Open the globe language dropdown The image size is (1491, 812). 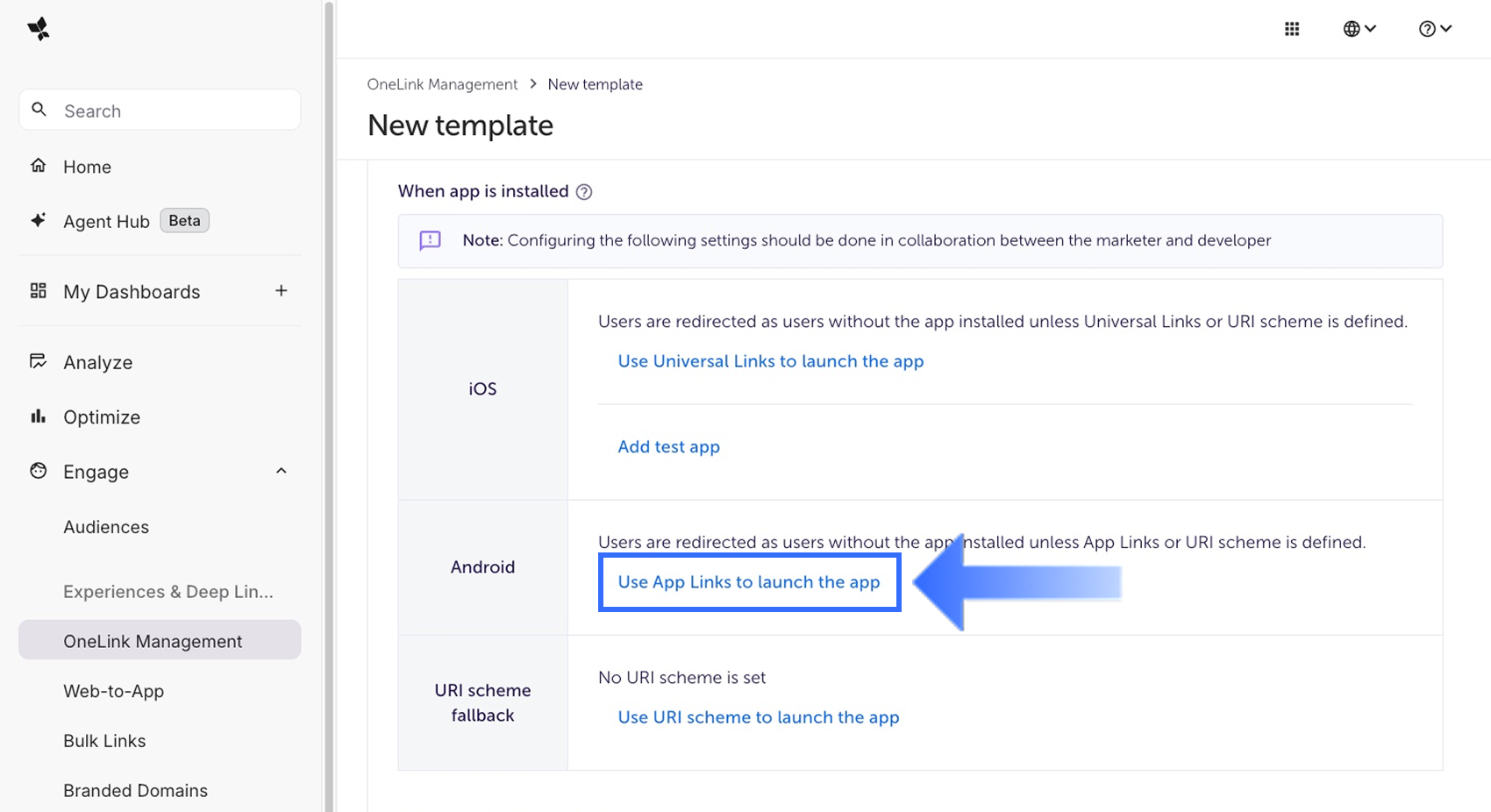(1359, 29)
